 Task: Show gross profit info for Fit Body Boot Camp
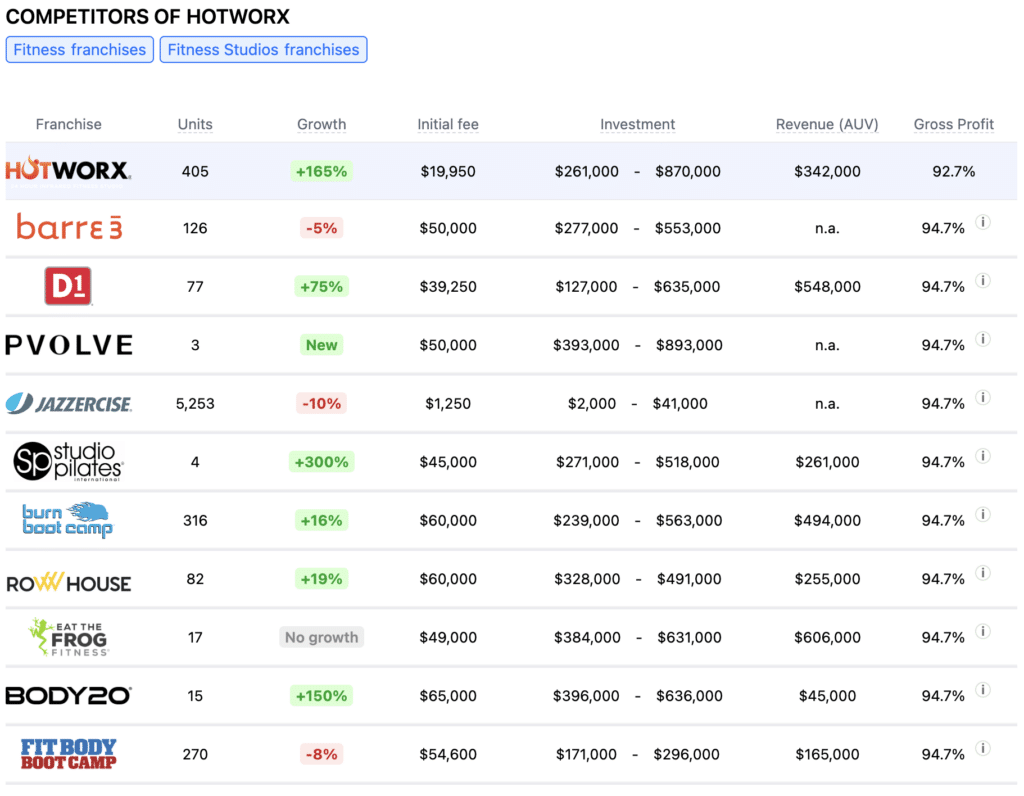click(x=983, y=748)
